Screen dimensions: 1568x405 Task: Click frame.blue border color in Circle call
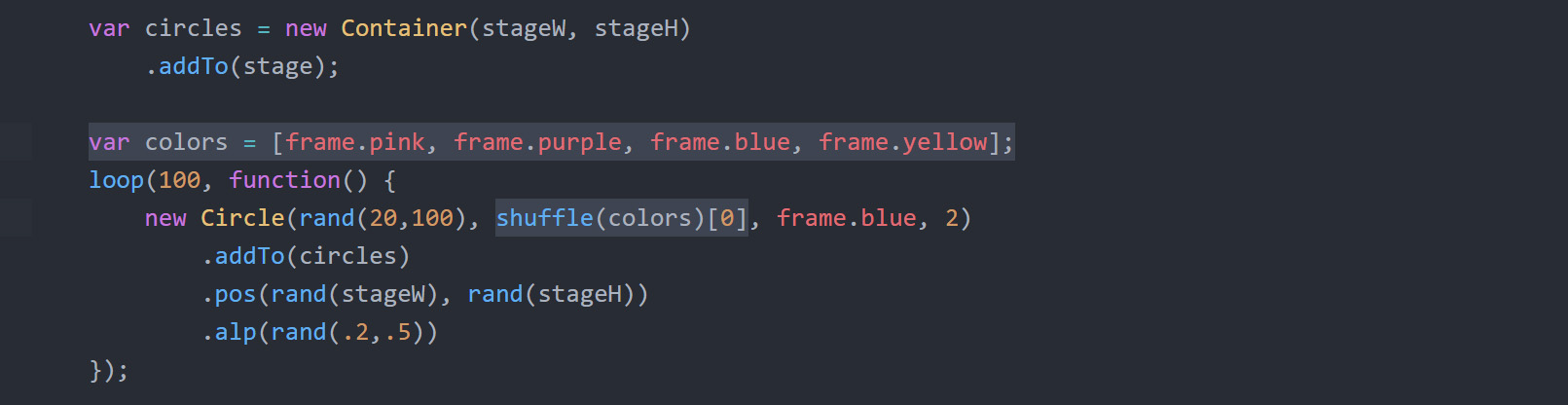[x=846, y=218]
